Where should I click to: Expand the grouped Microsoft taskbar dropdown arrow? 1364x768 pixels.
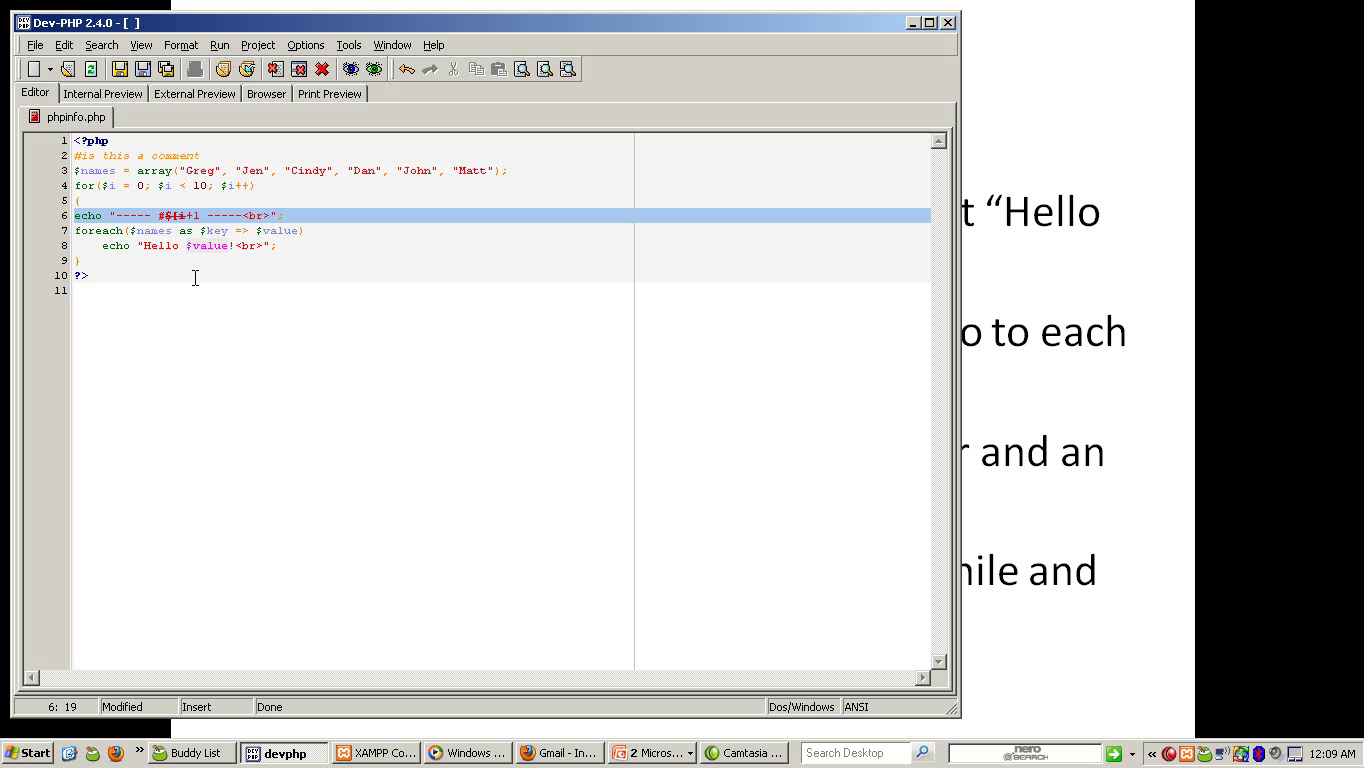(690, 754)
